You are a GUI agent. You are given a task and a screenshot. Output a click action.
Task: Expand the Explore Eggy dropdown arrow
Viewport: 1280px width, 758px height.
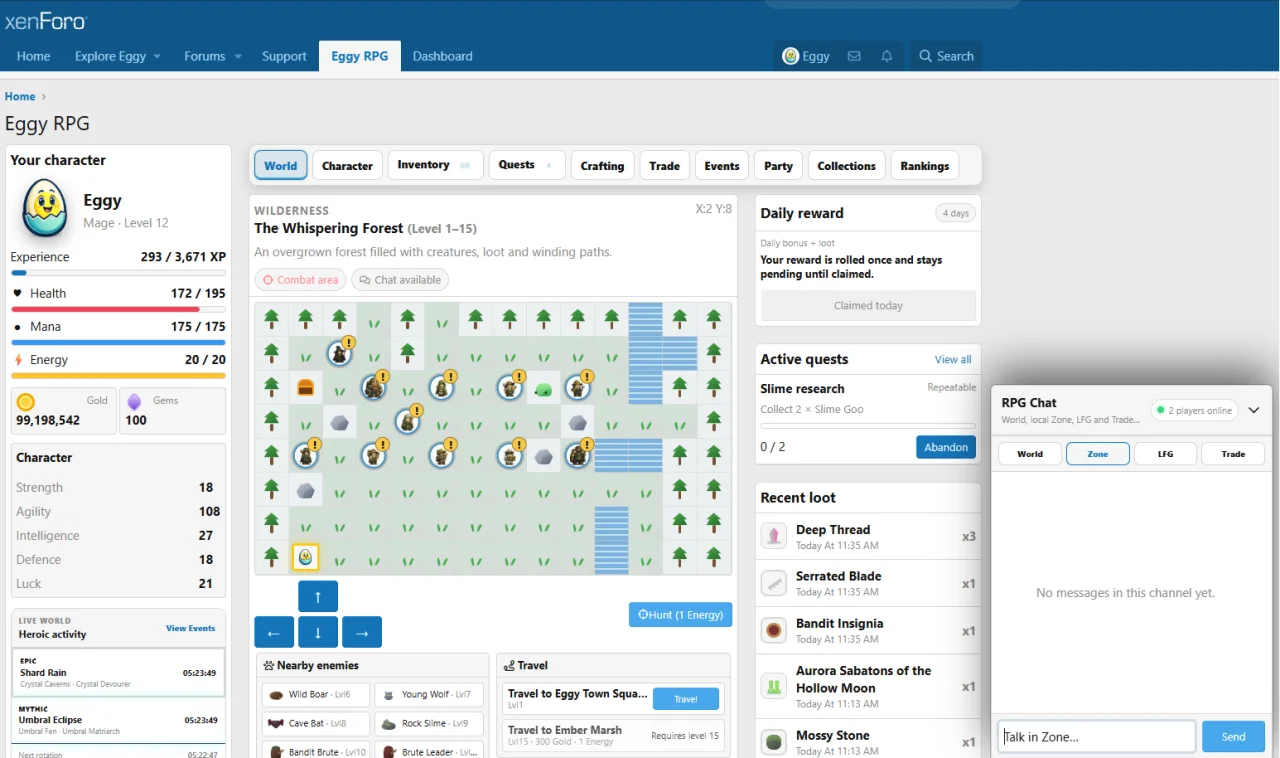pyautogui.click(x=157, y=57)
